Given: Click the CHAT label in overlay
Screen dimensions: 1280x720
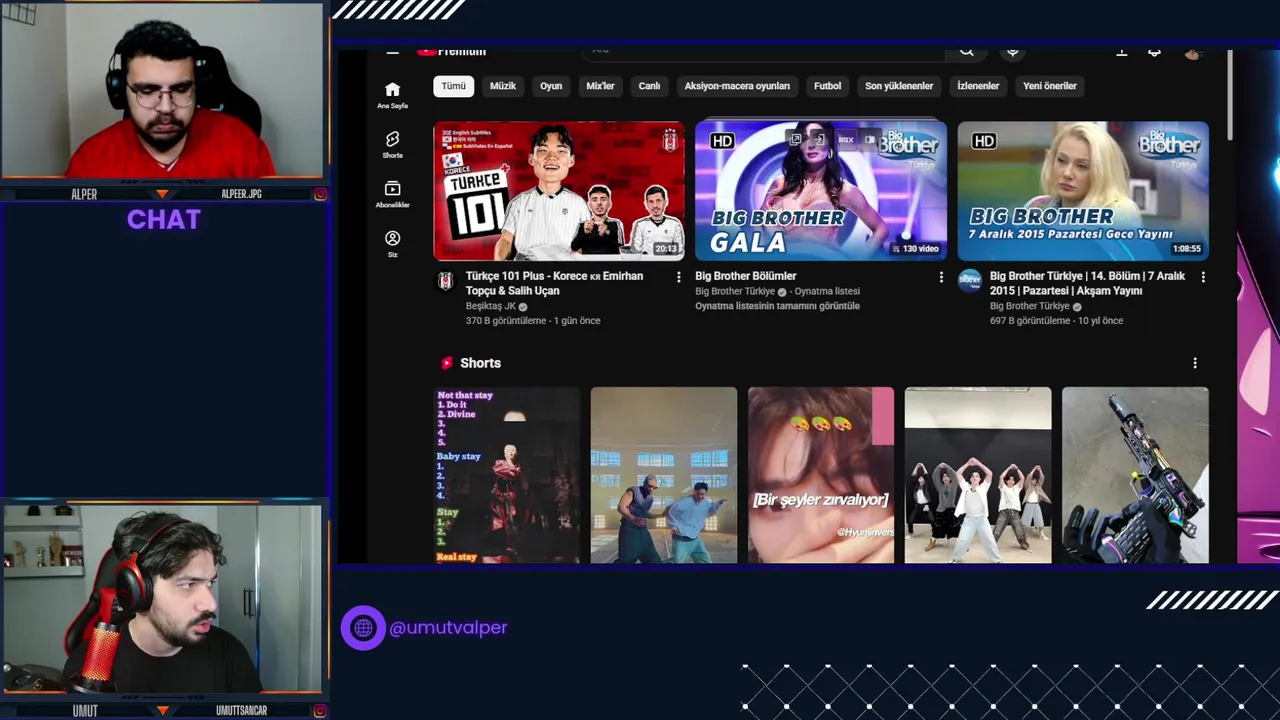Looking at the screenshot, I should click(164, 220).
